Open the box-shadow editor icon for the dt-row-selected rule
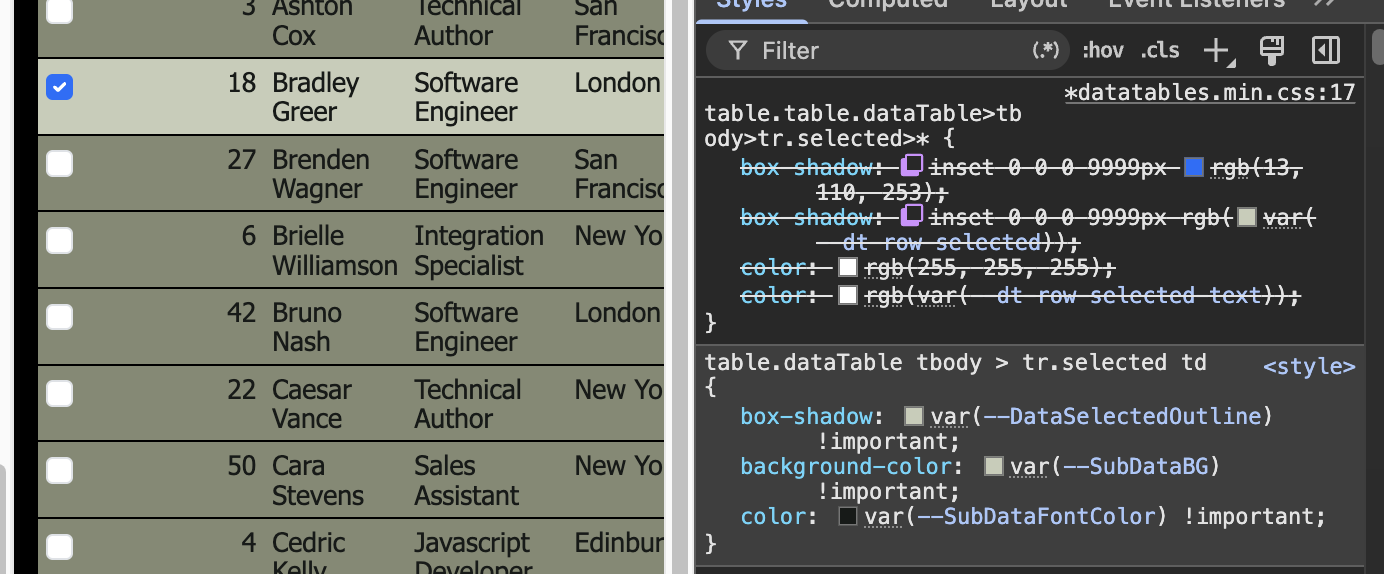 click(x=911, y=215)
